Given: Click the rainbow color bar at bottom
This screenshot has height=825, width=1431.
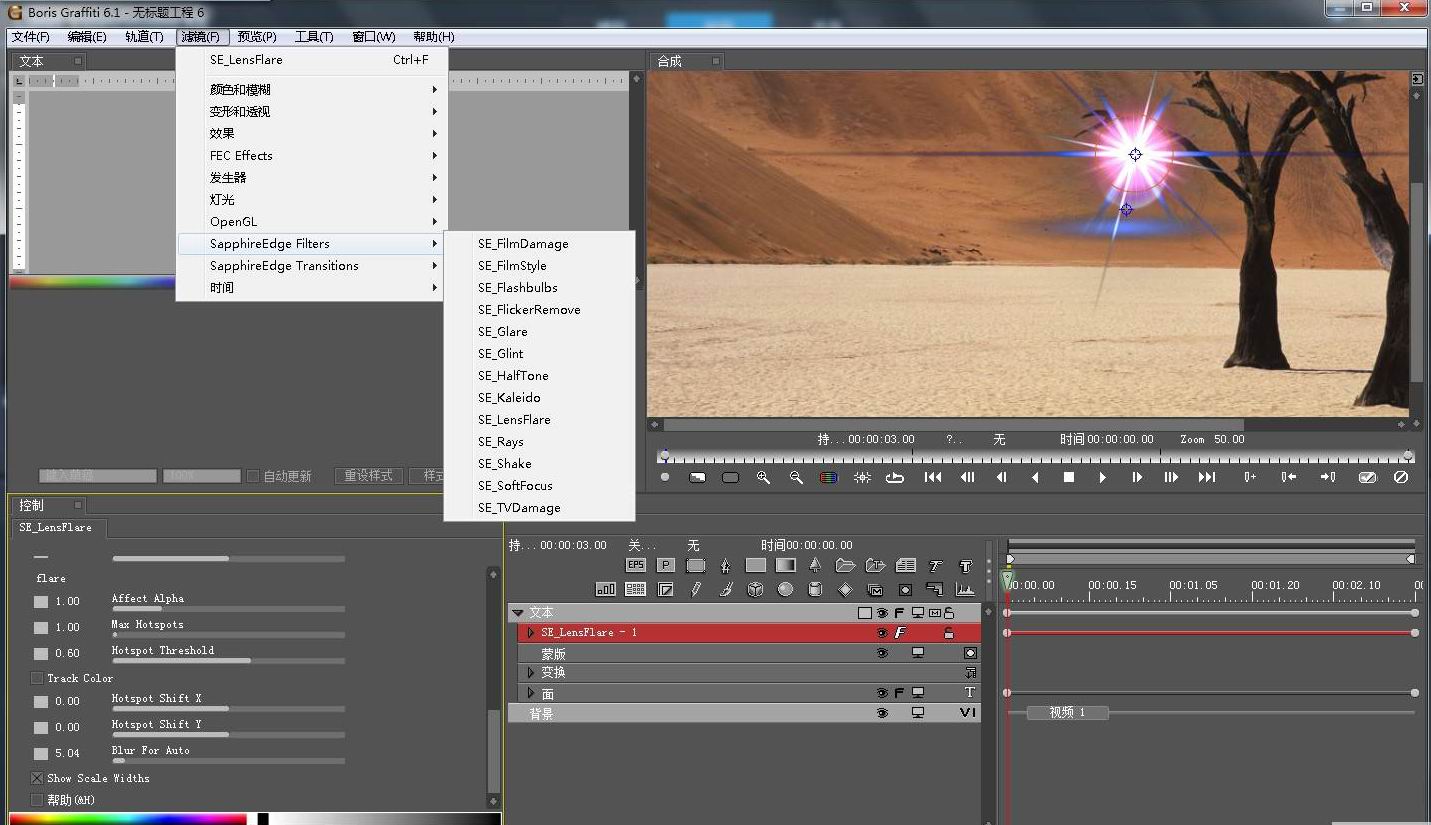Looking at the screenshot, I should point(128,818).
